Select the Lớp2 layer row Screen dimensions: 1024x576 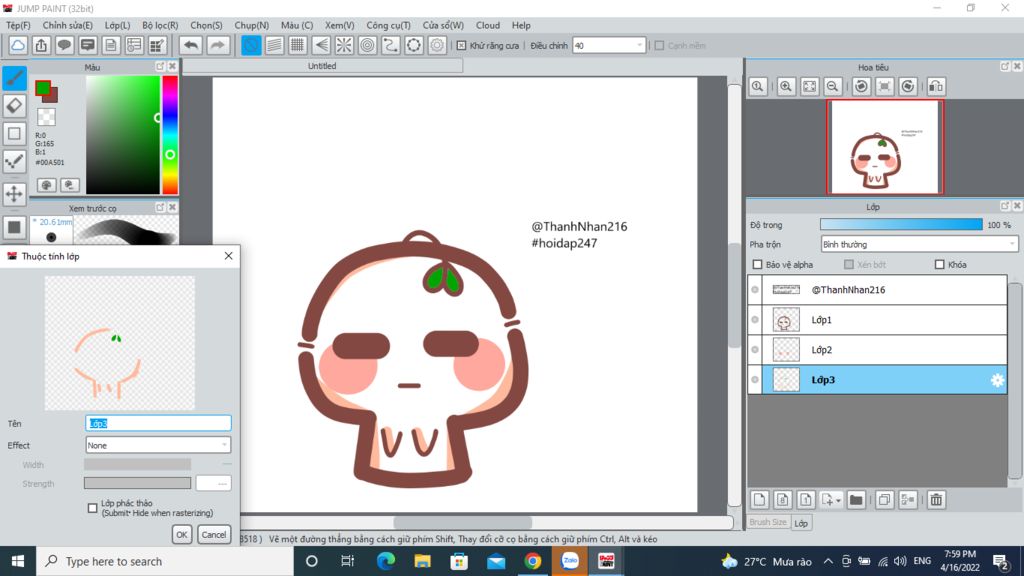pyautogui.click(x=877, y=350)
